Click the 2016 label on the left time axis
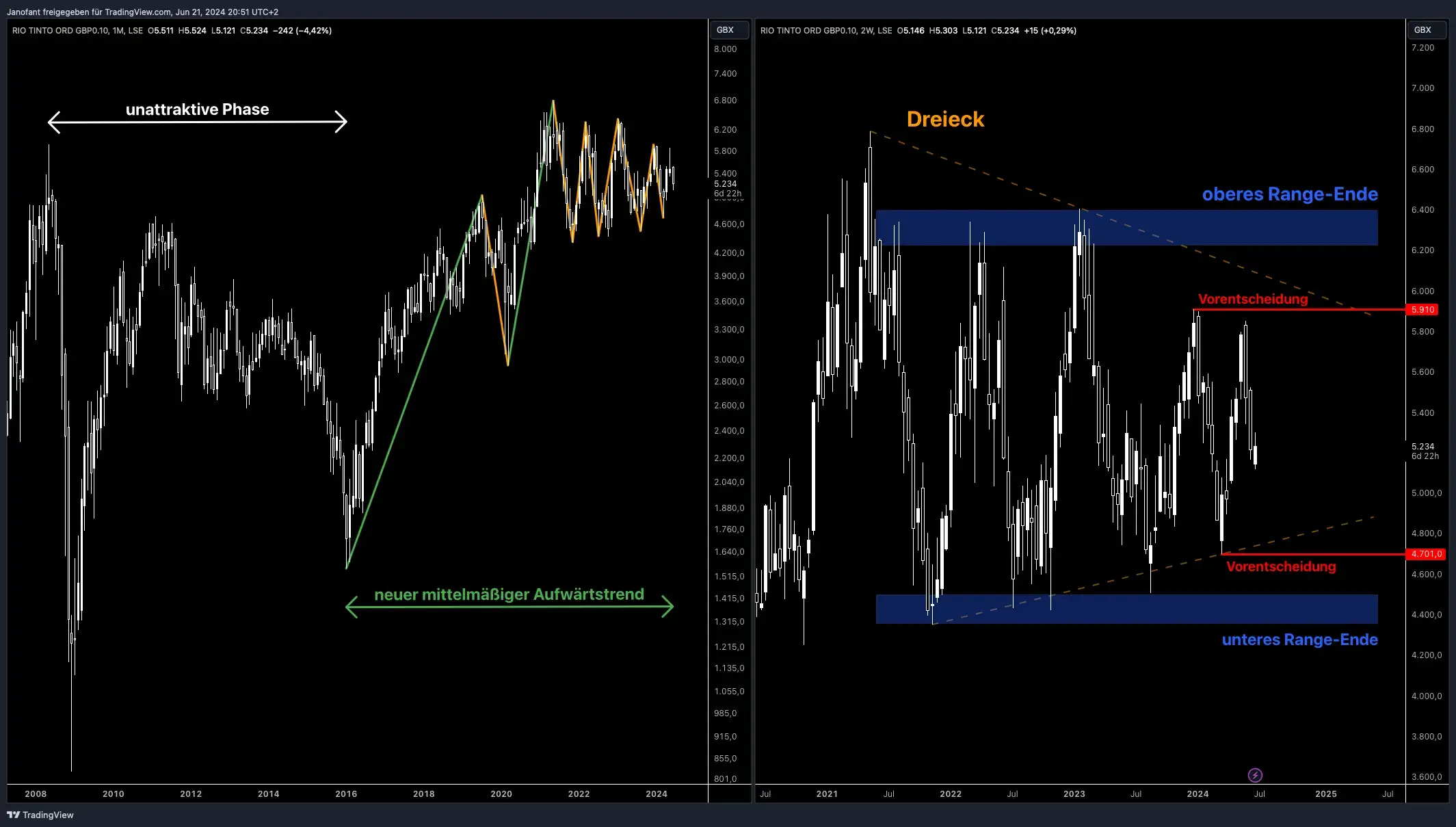This screenshot has height=827, width=1456. pos(346,794)
